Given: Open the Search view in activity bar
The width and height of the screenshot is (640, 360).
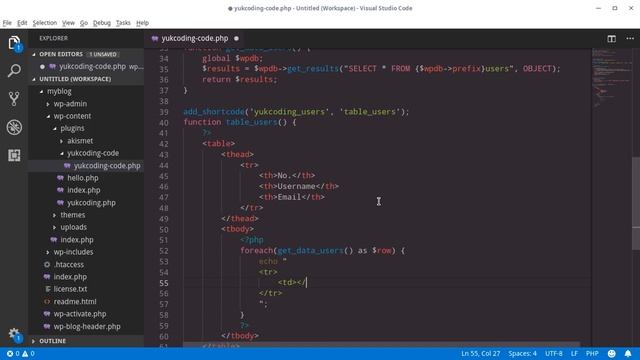Looking at the screenshot, I should 14,71.
